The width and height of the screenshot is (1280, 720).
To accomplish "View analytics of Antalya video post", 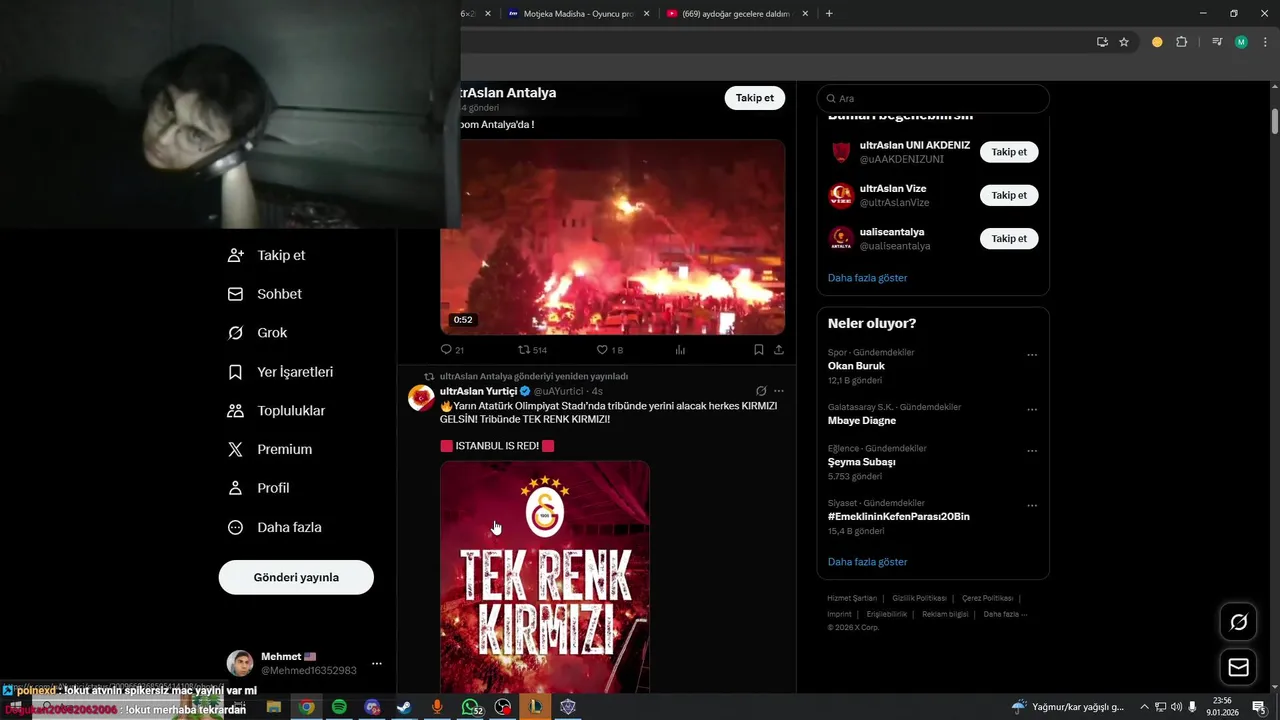I will [x=681, y=350].
